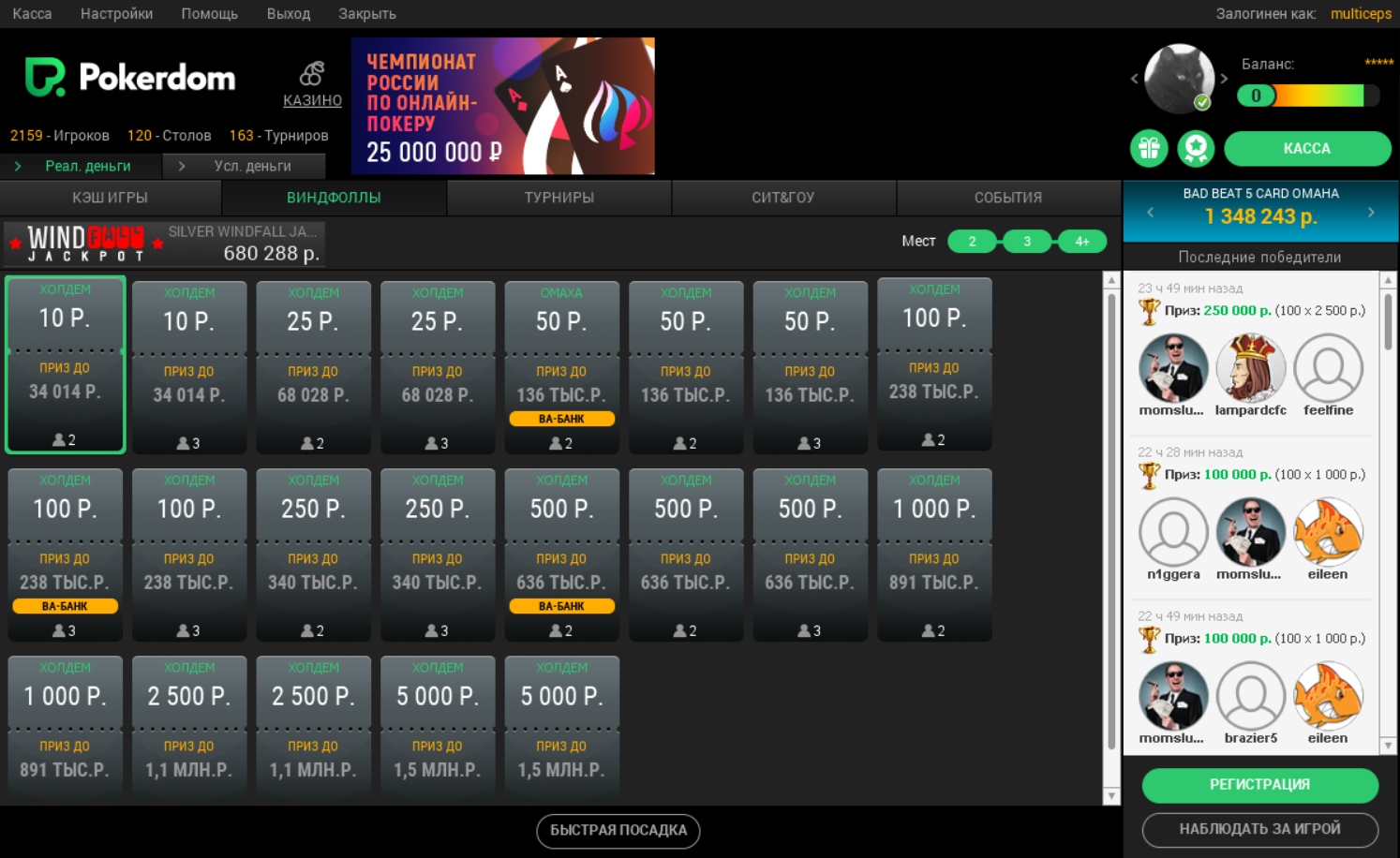1400x858 pixels.
Task: Show next avatar with right arrow
Action: coord(1224,79)
